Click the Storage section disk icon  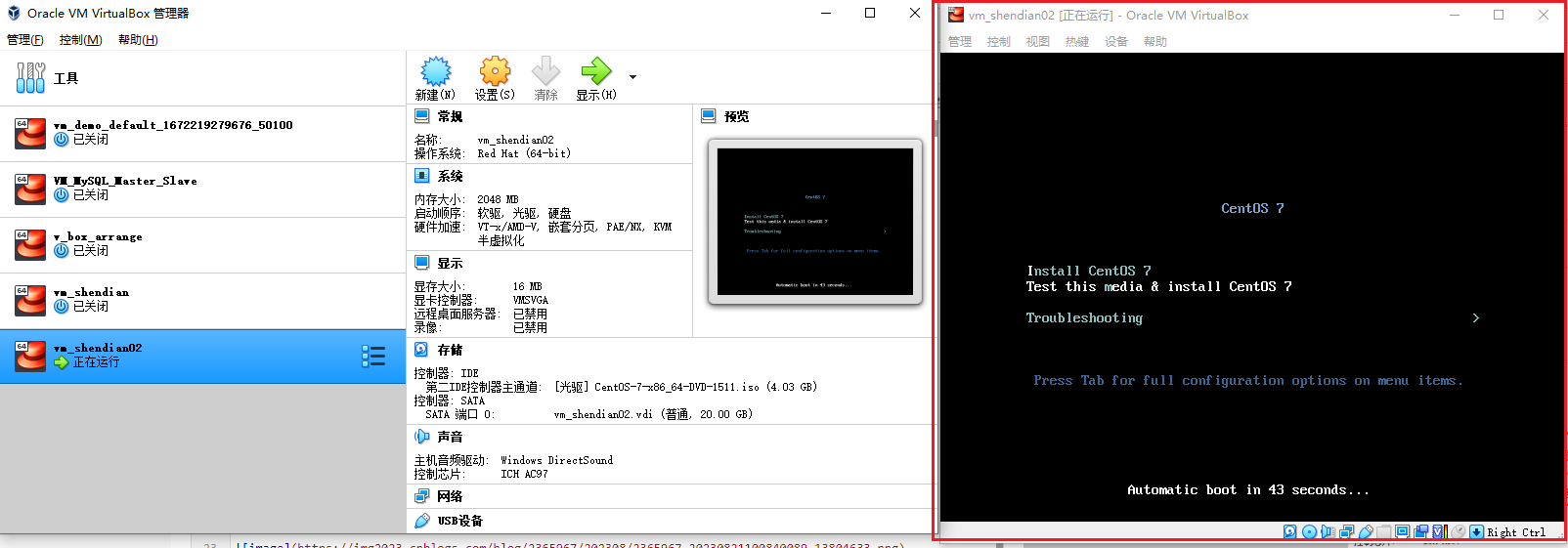coord(421,350)
